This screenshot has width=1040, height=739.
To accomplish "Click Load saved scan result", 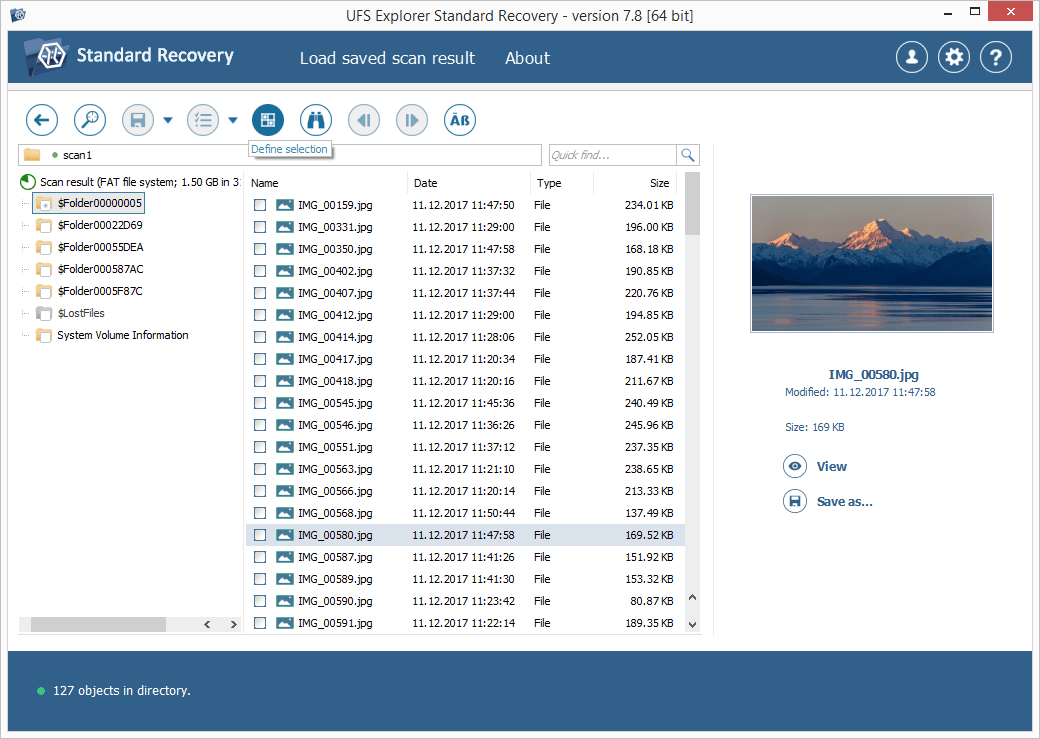I will pyautogui.click(x=387, y=58).
